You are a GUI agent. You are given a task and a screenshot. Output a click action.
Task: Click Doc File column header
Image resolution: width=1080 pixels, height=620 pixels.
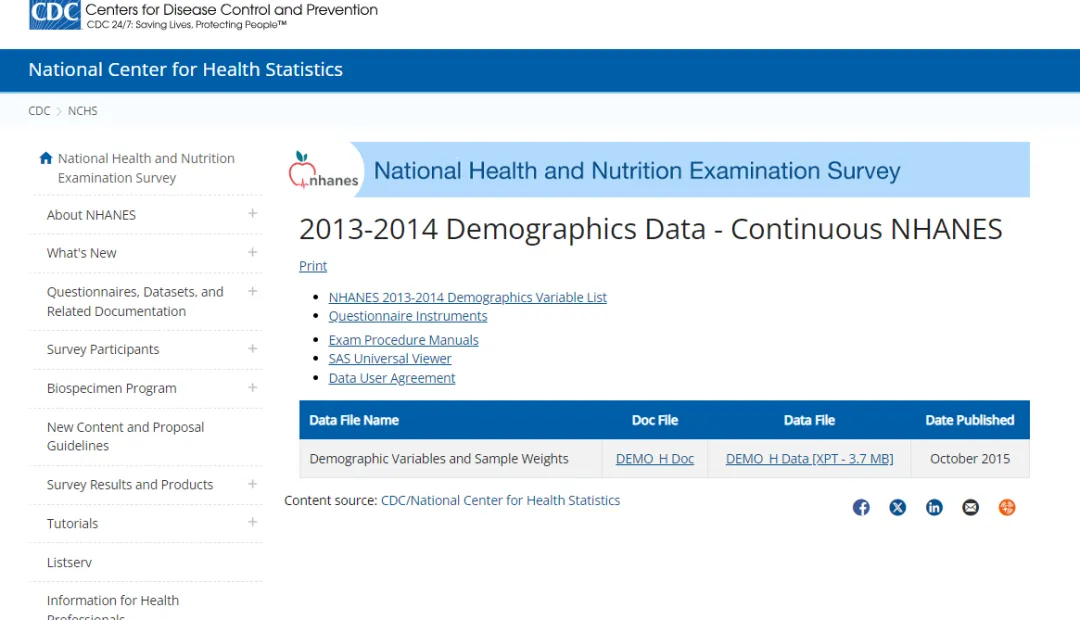pyautogui.click(x=654, y=420)
